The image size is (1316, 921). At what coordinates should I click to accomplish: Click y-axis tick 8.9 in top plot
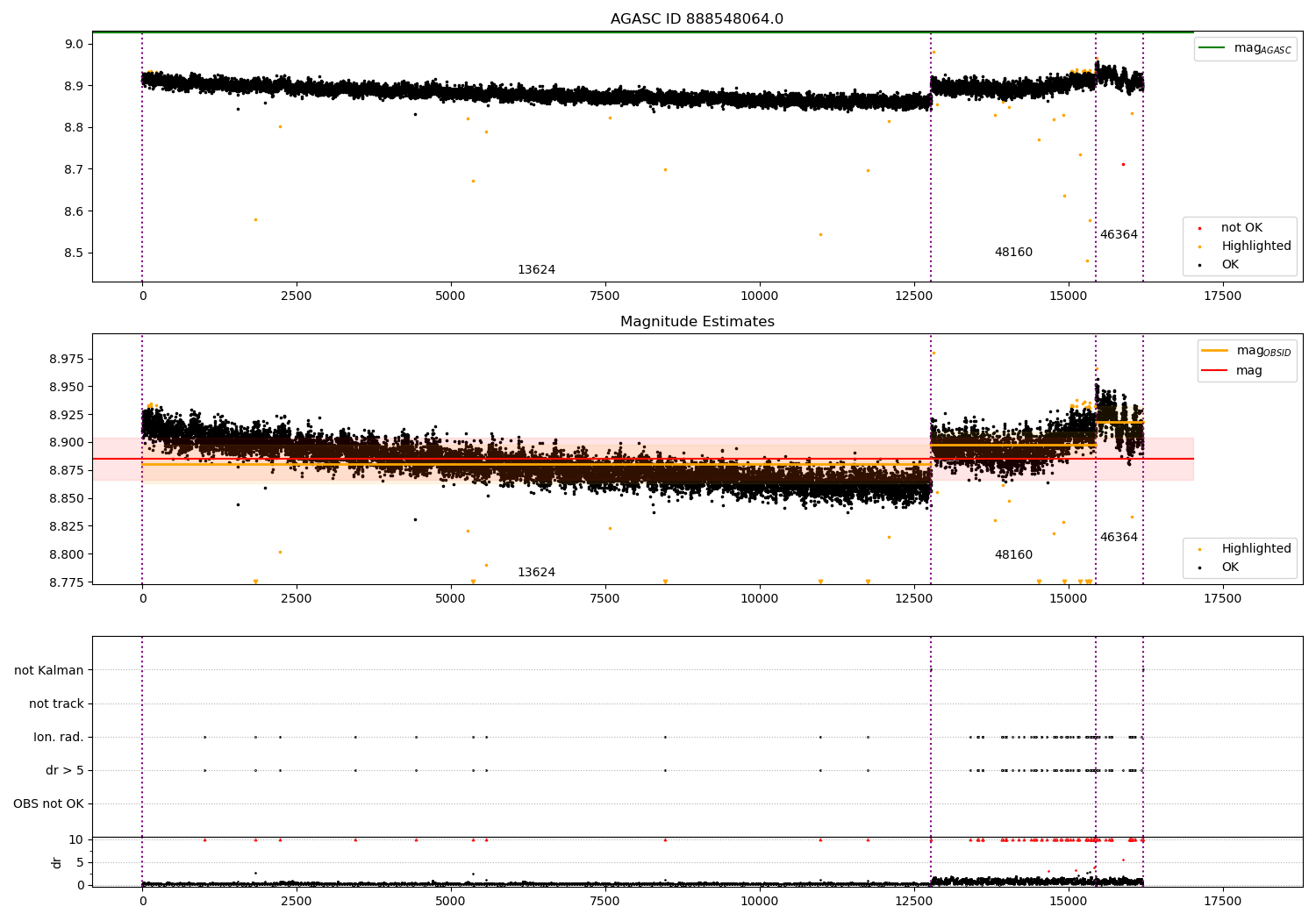(75, 86)
